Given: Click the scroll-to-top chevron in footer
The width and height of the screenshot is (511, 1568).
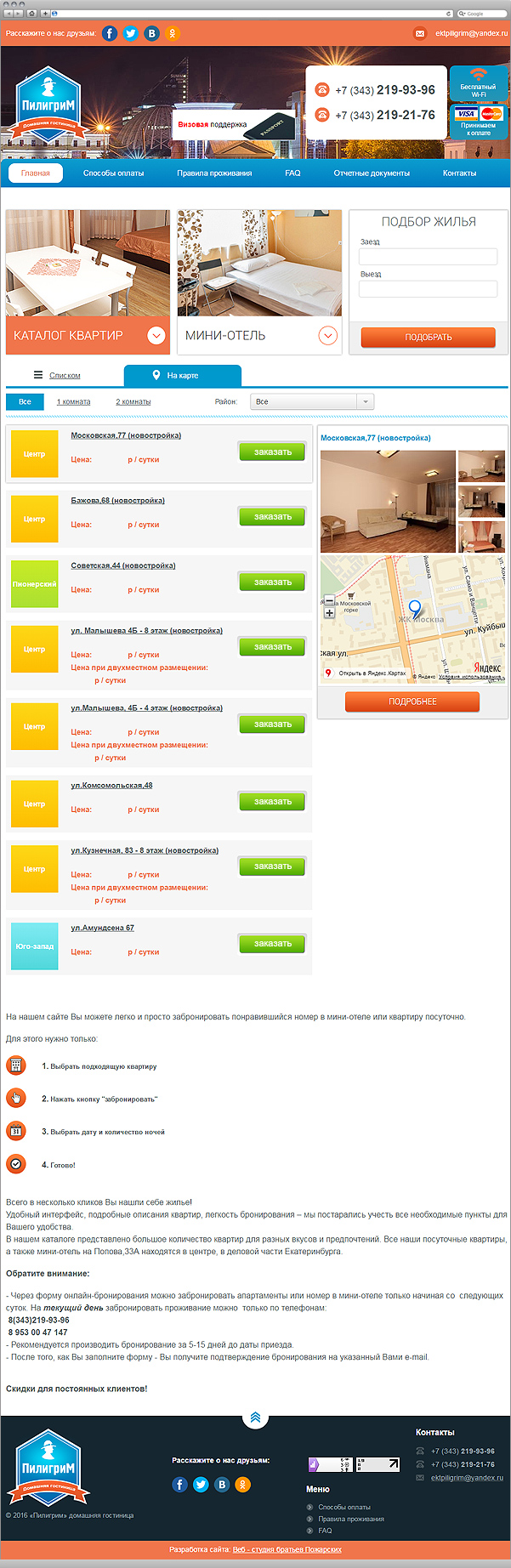Looking at the screenshot, I should [x=255, y=1417].
